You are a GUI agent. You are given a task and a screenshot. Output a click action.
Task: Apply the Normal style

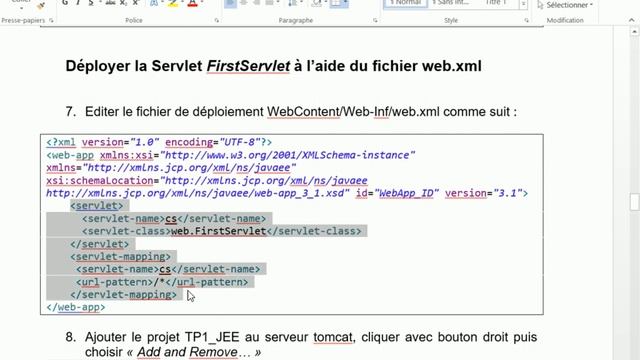(x=405, y=3)
